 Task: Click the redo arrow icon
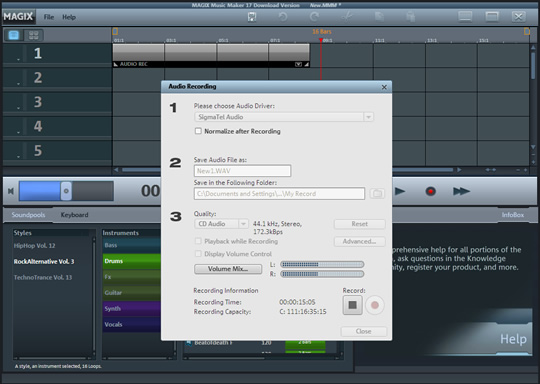point(314,17)
